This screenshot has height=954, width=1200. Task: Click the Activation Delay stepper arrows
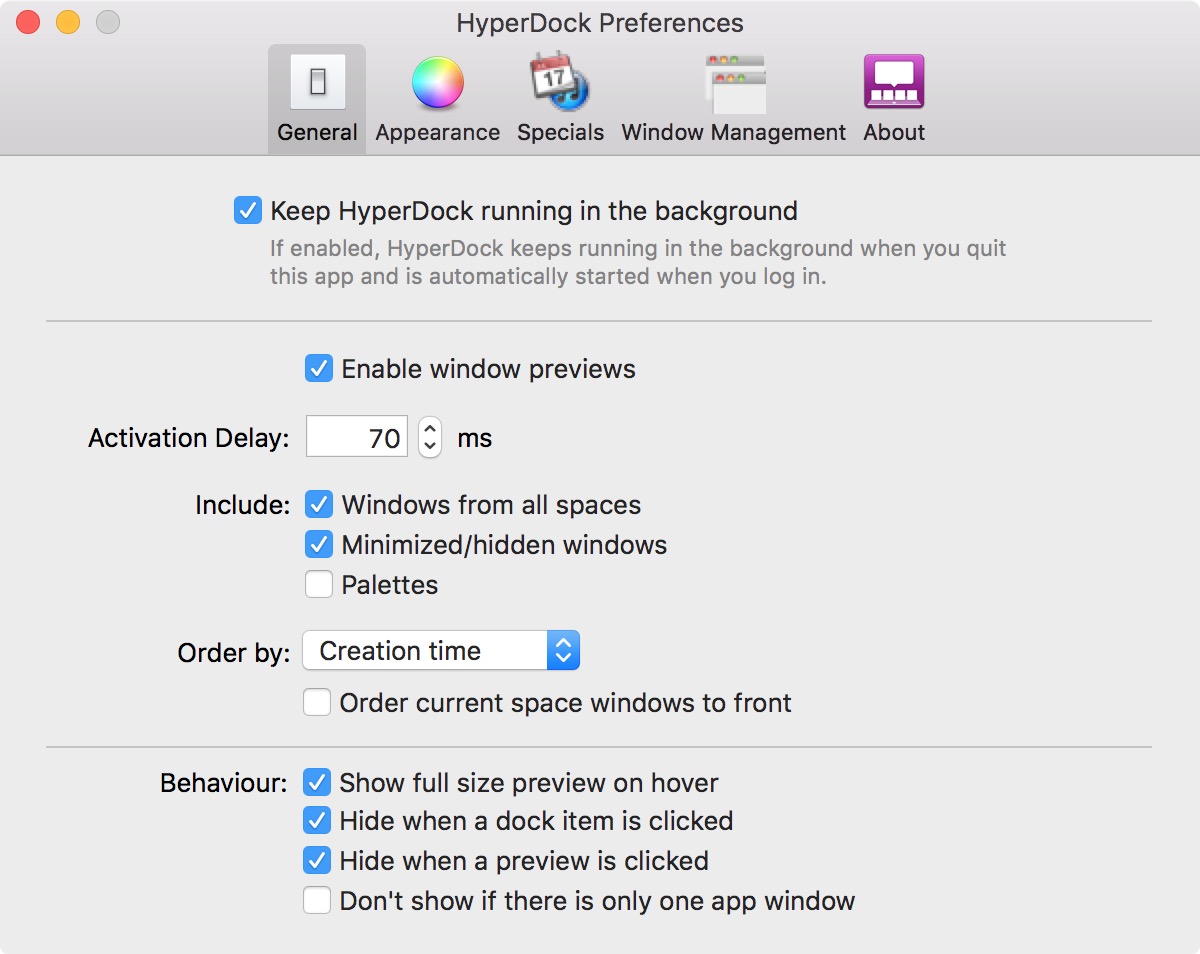tap(429, 437)
